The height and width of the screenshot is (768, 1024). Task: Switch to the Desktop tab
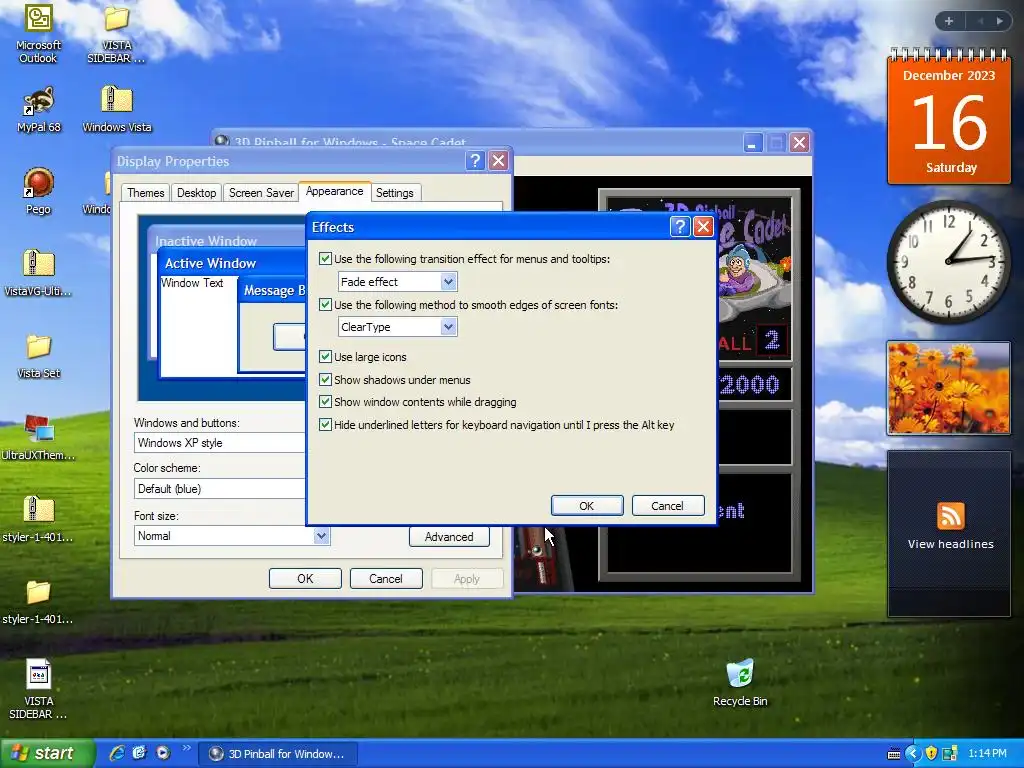pyautogui.click(x=197, y=193)
